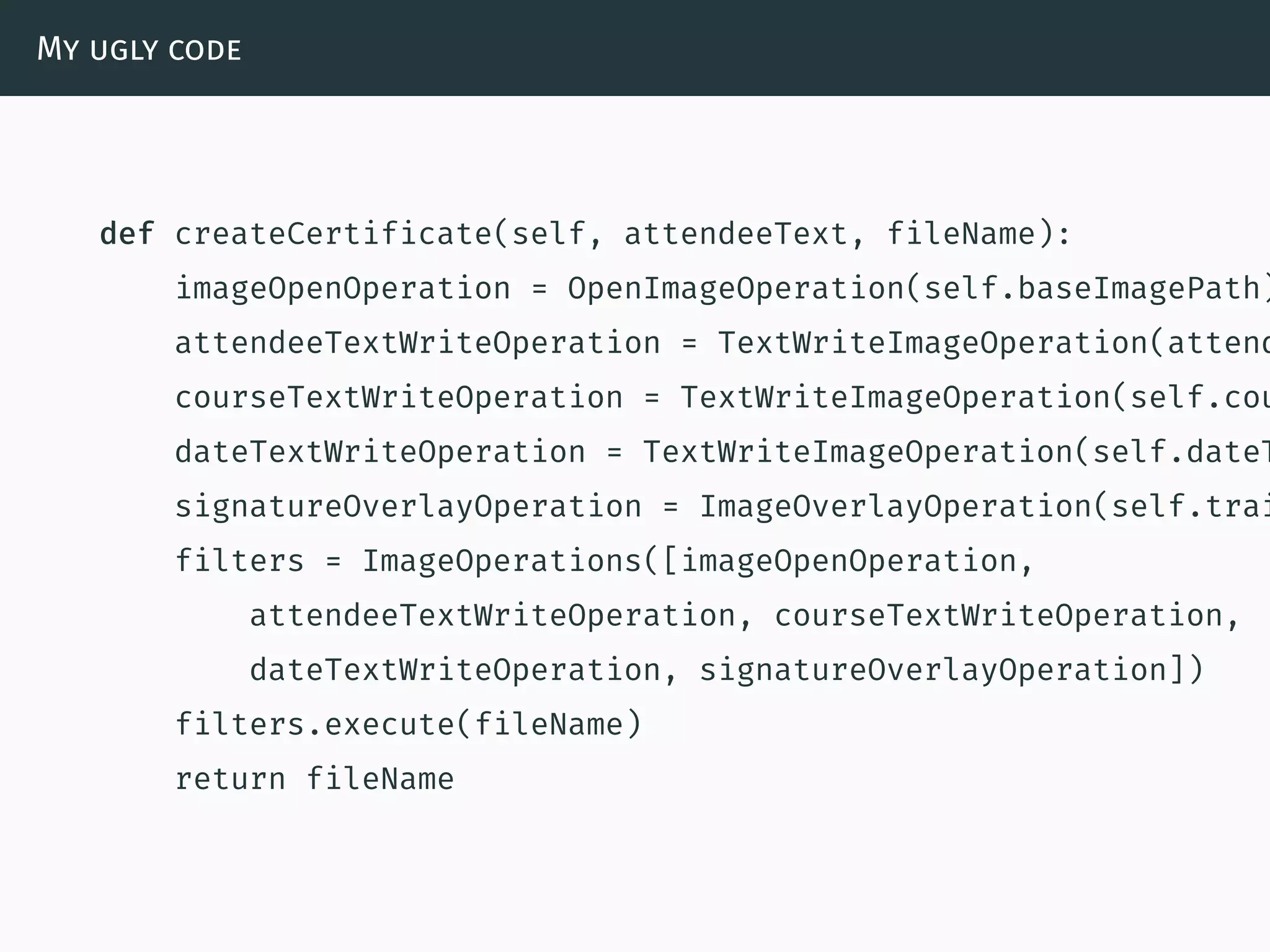Image resolution: width=1270 pixels, height=952 pixels.
Task: Click the 'ImageOperations' constructor call
Action: coord(502,562)
